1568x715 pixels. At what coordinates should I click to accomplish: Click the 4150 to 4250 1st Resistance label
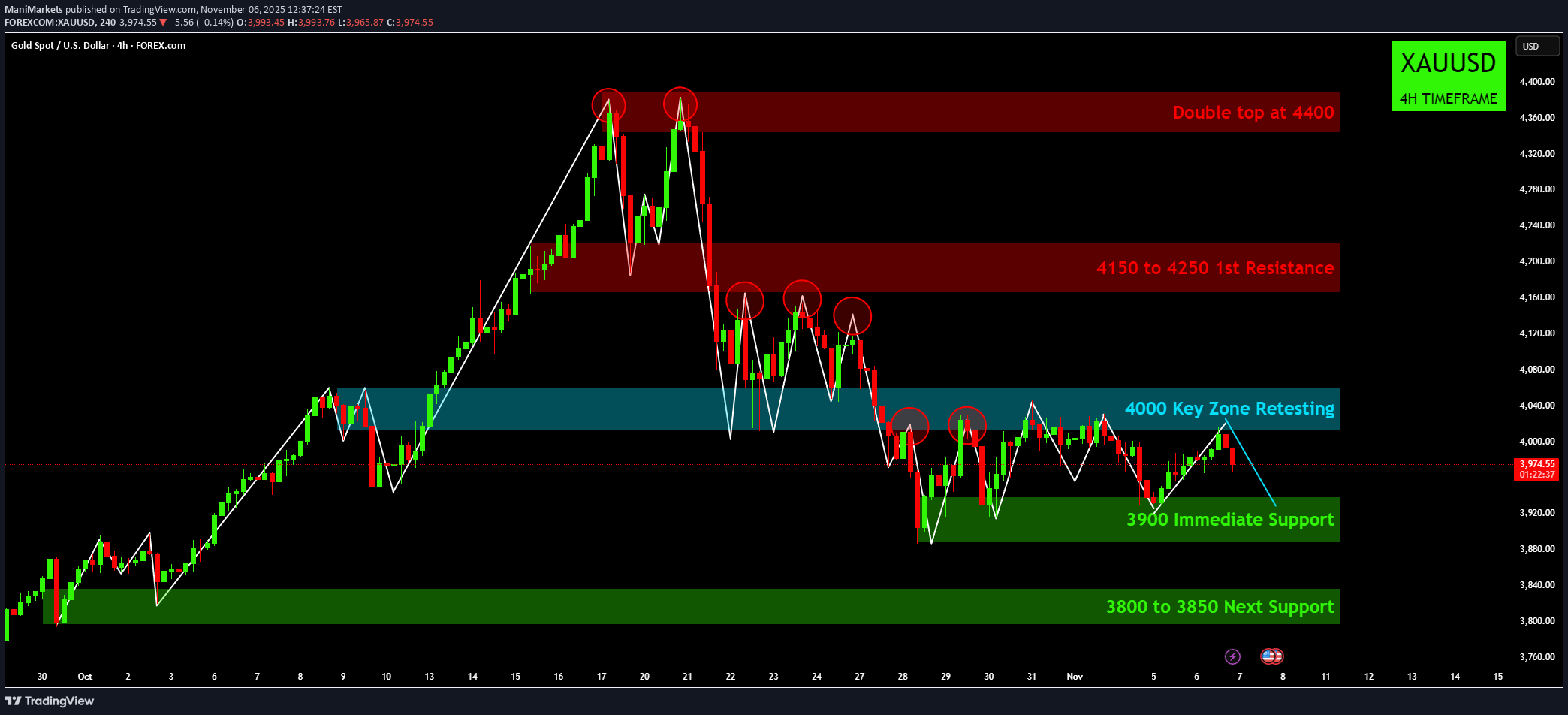point(1215,267)
